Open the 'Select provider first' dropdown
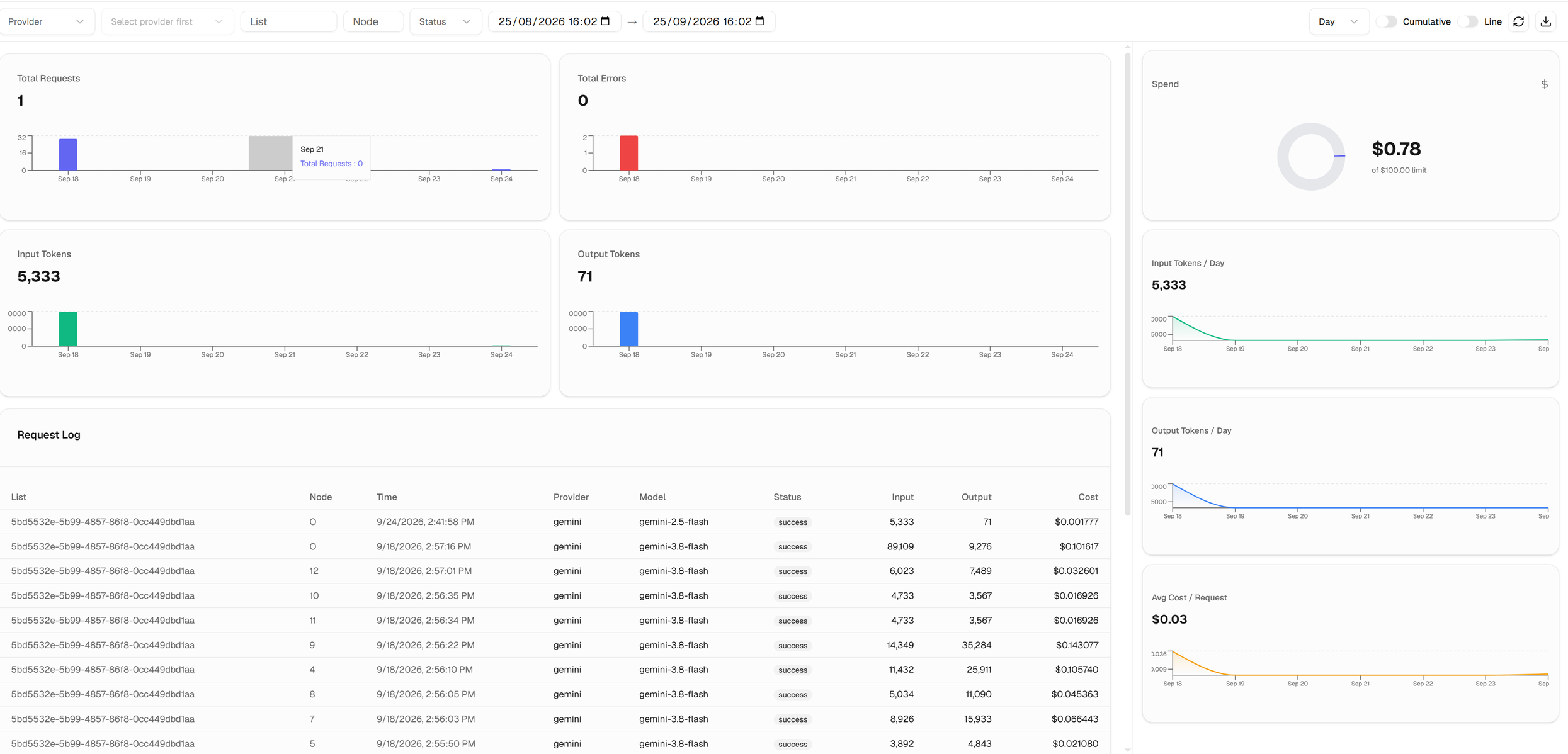1568x754 pixels. coord(167,21)
